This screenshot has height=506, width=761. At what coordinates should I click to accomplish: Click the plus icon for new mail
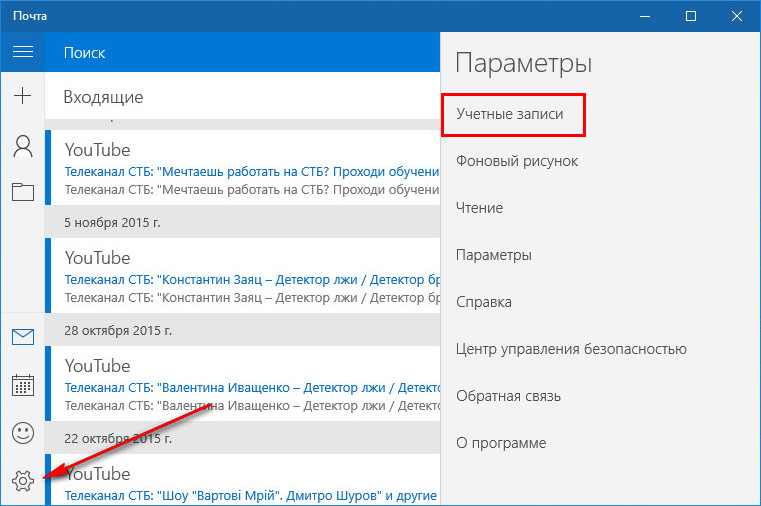[22, 97]
